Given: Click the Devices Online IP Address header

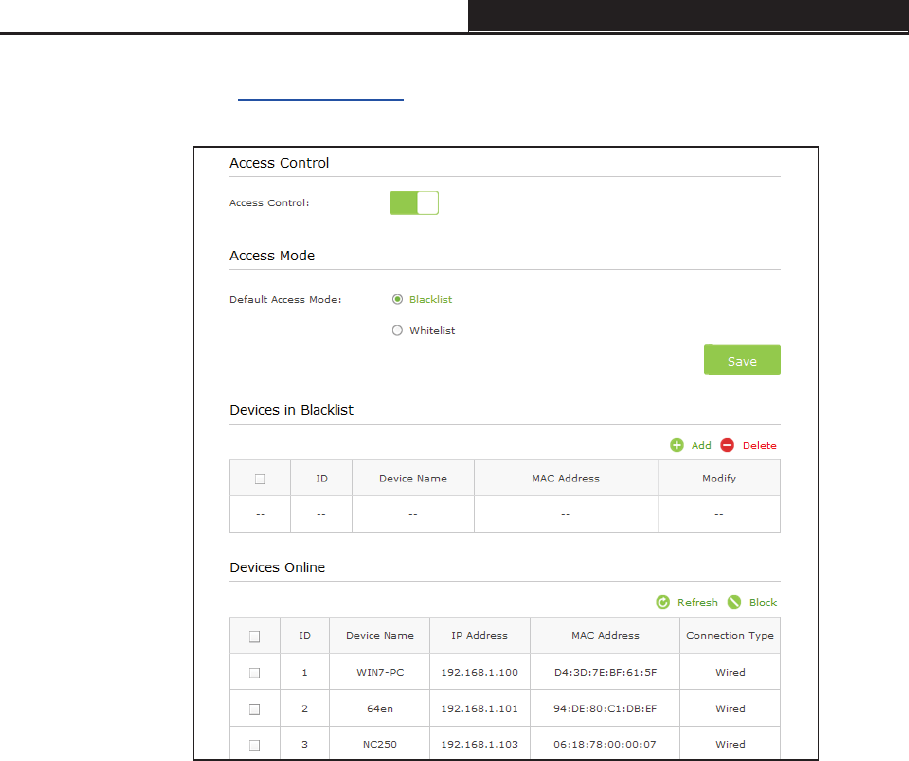Looking at the screenshot, I should point(479,635).
